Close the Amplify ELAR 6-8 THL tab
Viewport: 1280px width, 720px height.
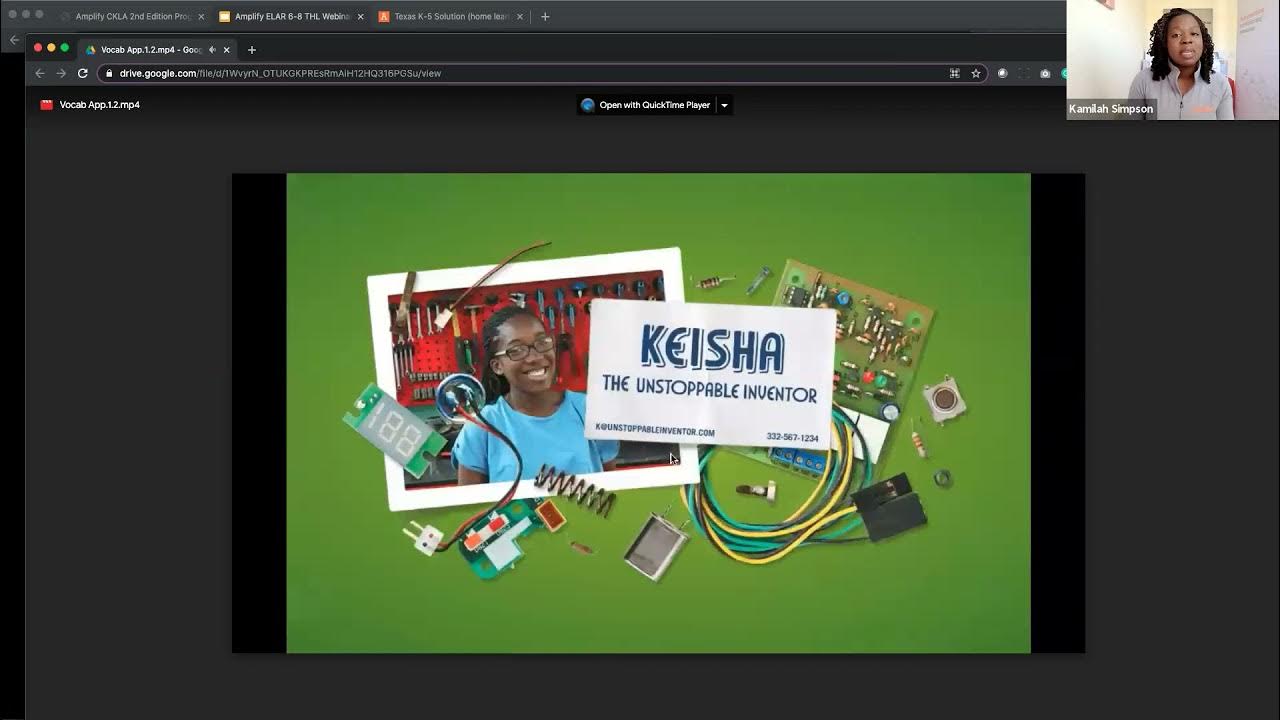click(360, 16)
